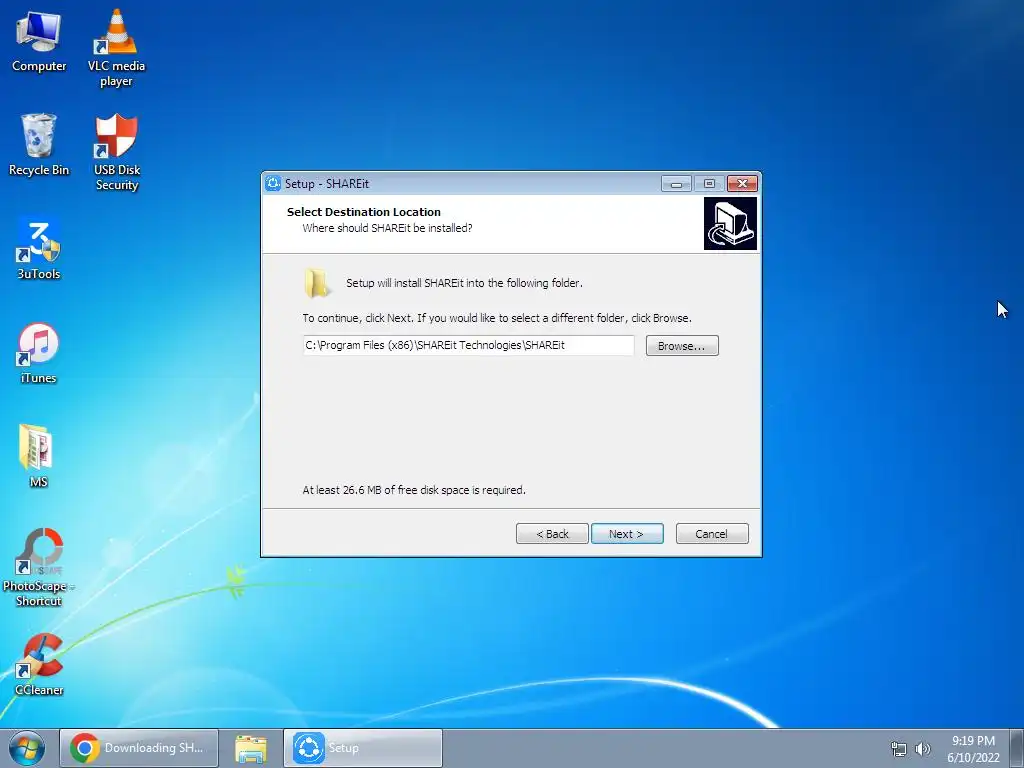
Task: Select the iTunes desktop shortcut
Action: point(39,353)
